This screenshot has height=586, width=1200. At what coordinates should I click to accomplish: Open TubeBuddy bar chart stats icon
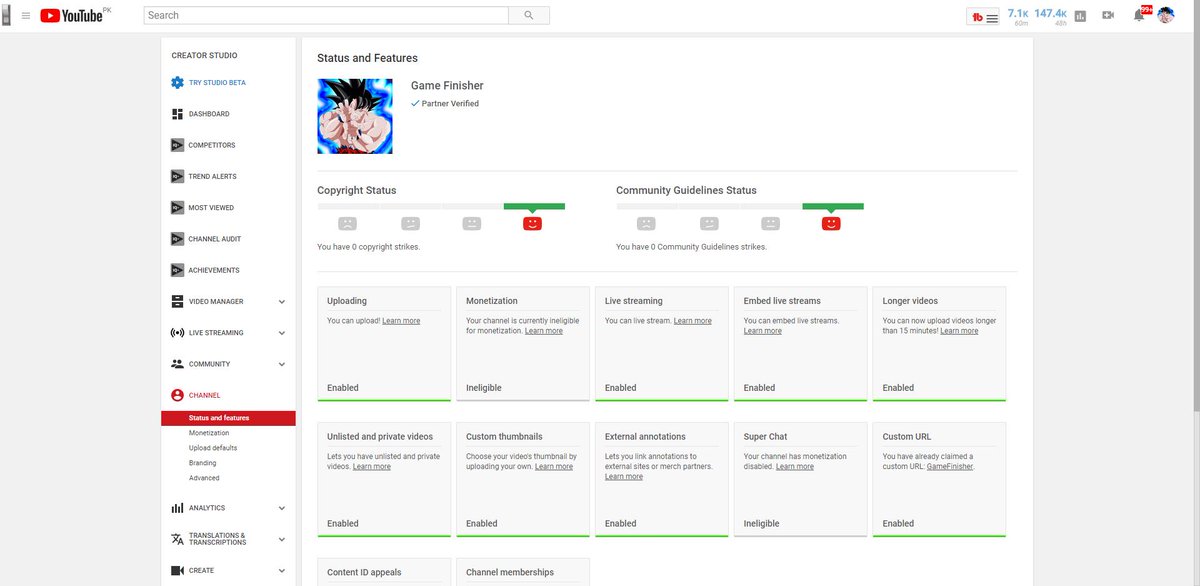coord(1080,15)
